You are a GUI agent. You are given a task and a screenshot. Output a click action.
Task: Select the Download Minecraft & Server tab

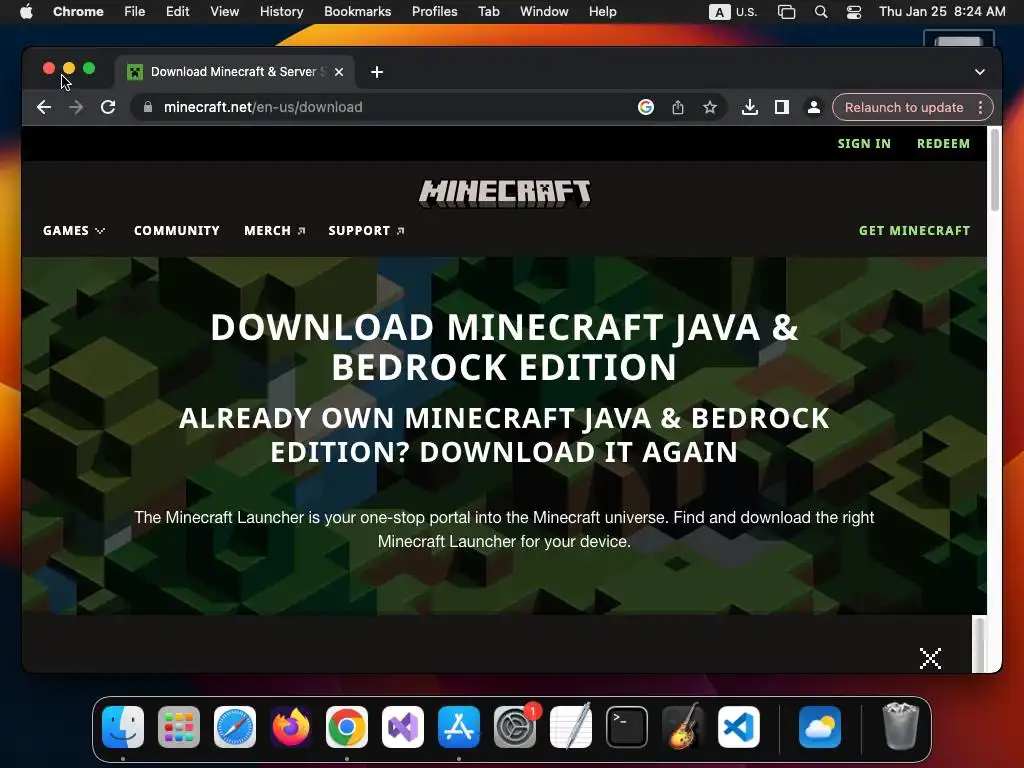pyautogui.click(x=234, y=72)
